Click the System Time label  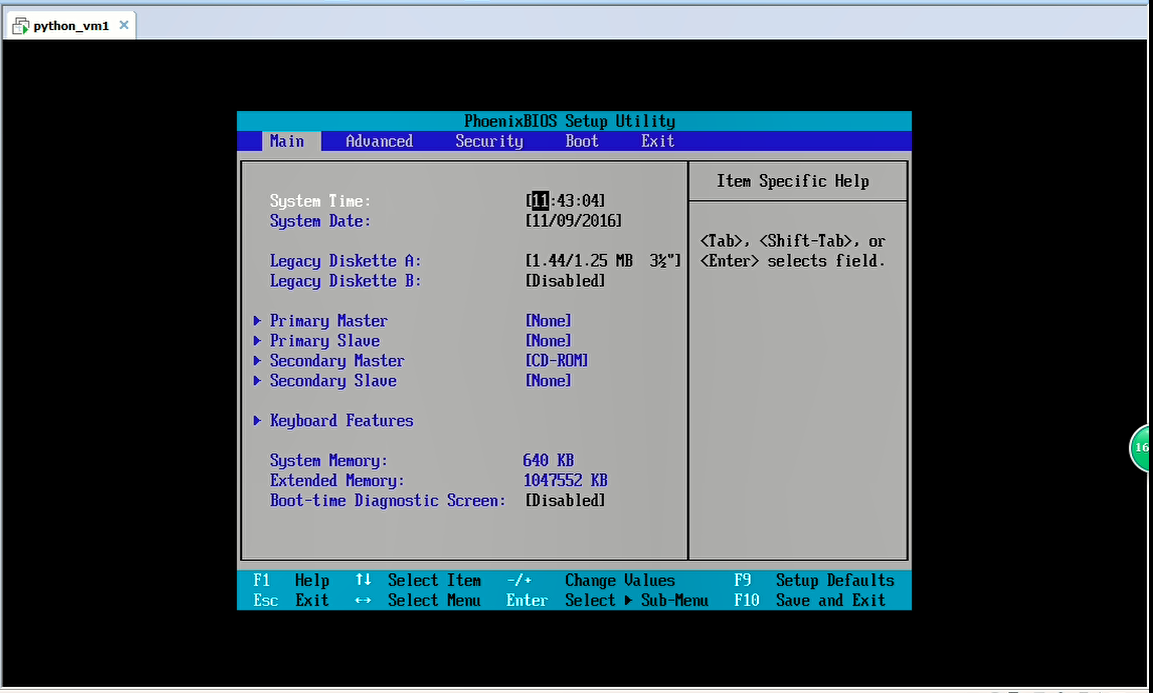(x=320, y=202)
